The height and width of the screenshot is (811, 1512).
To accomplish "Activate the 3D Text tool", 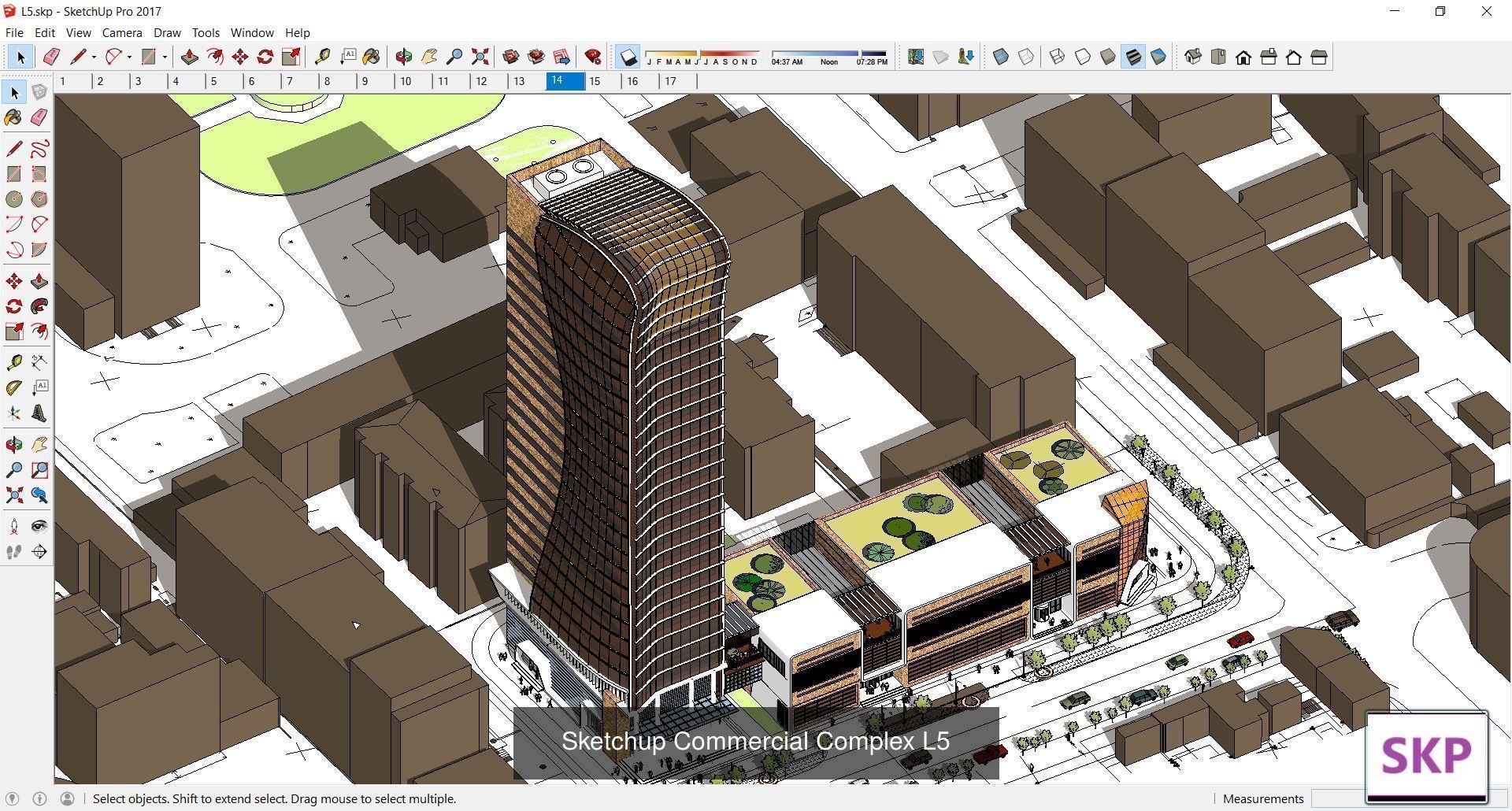I will [39, 413].
